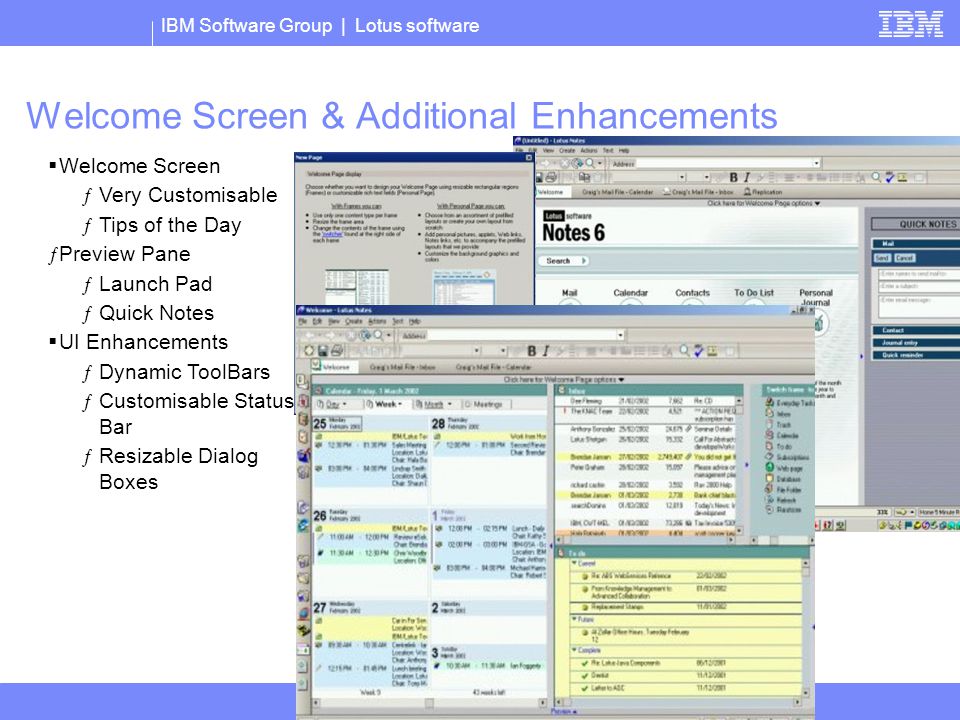Expand Welcome Page options in the Untitled window

(763, 203)
